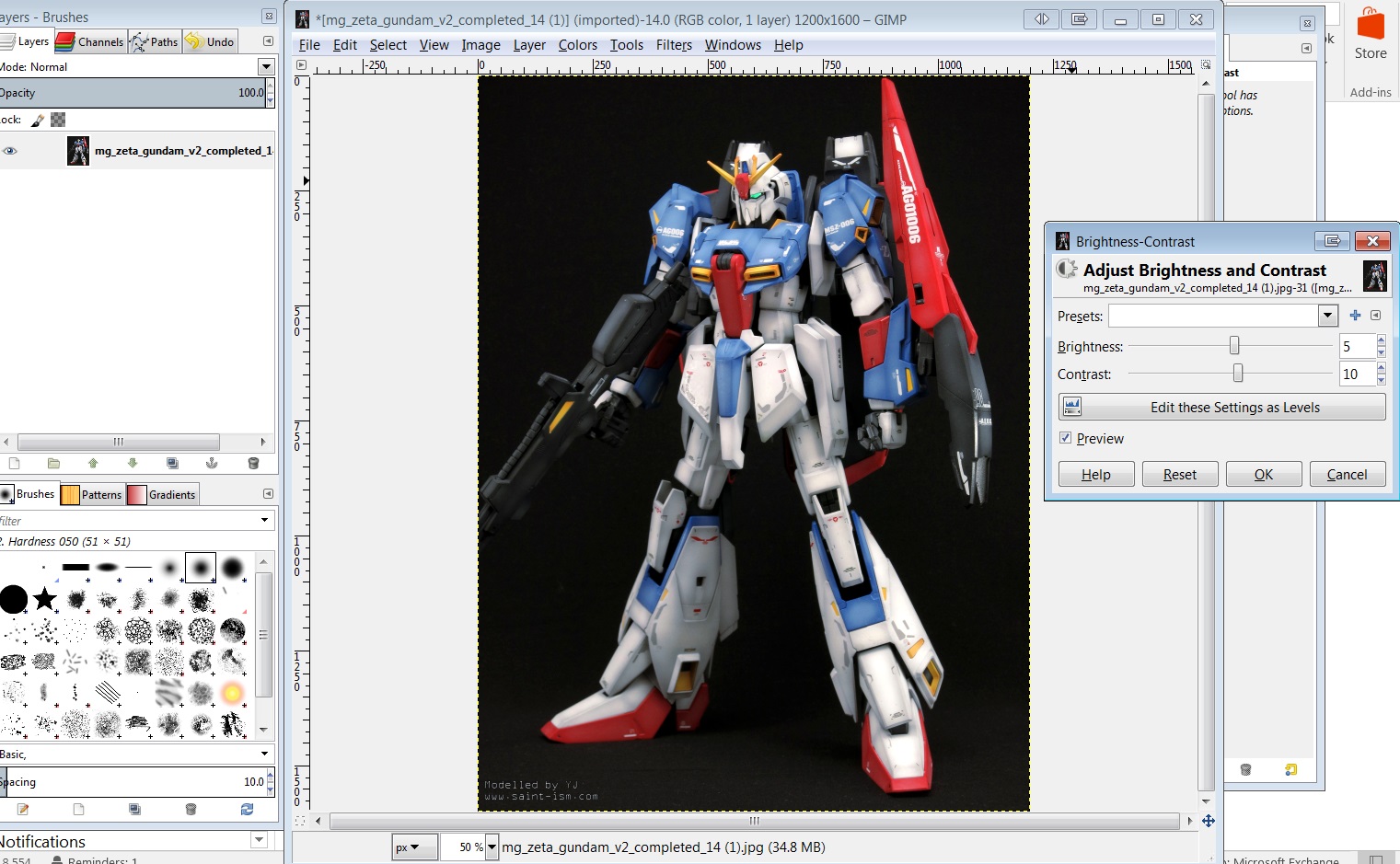Image resolution: width=1400 pixels, height=864 pixels.
Task: Uncheck the Preview checkbox
Action: (1065, 438)
